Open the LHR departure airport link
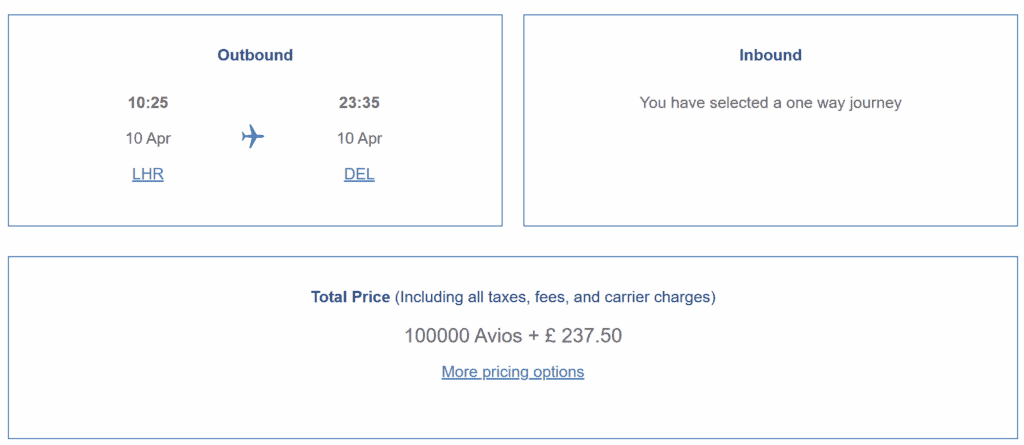 (148, 174)
